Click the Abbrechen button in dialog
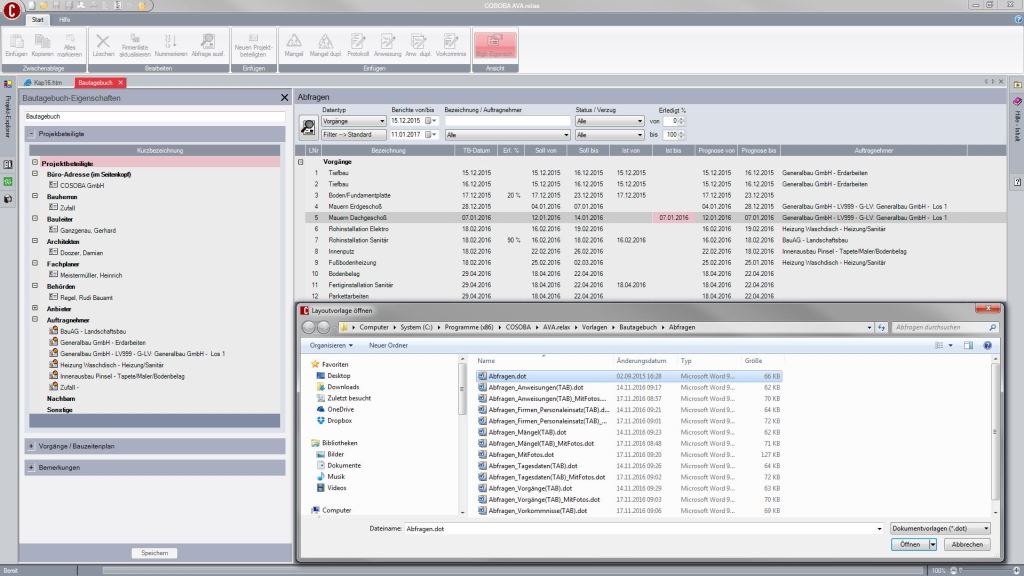 tap(966, 545)
